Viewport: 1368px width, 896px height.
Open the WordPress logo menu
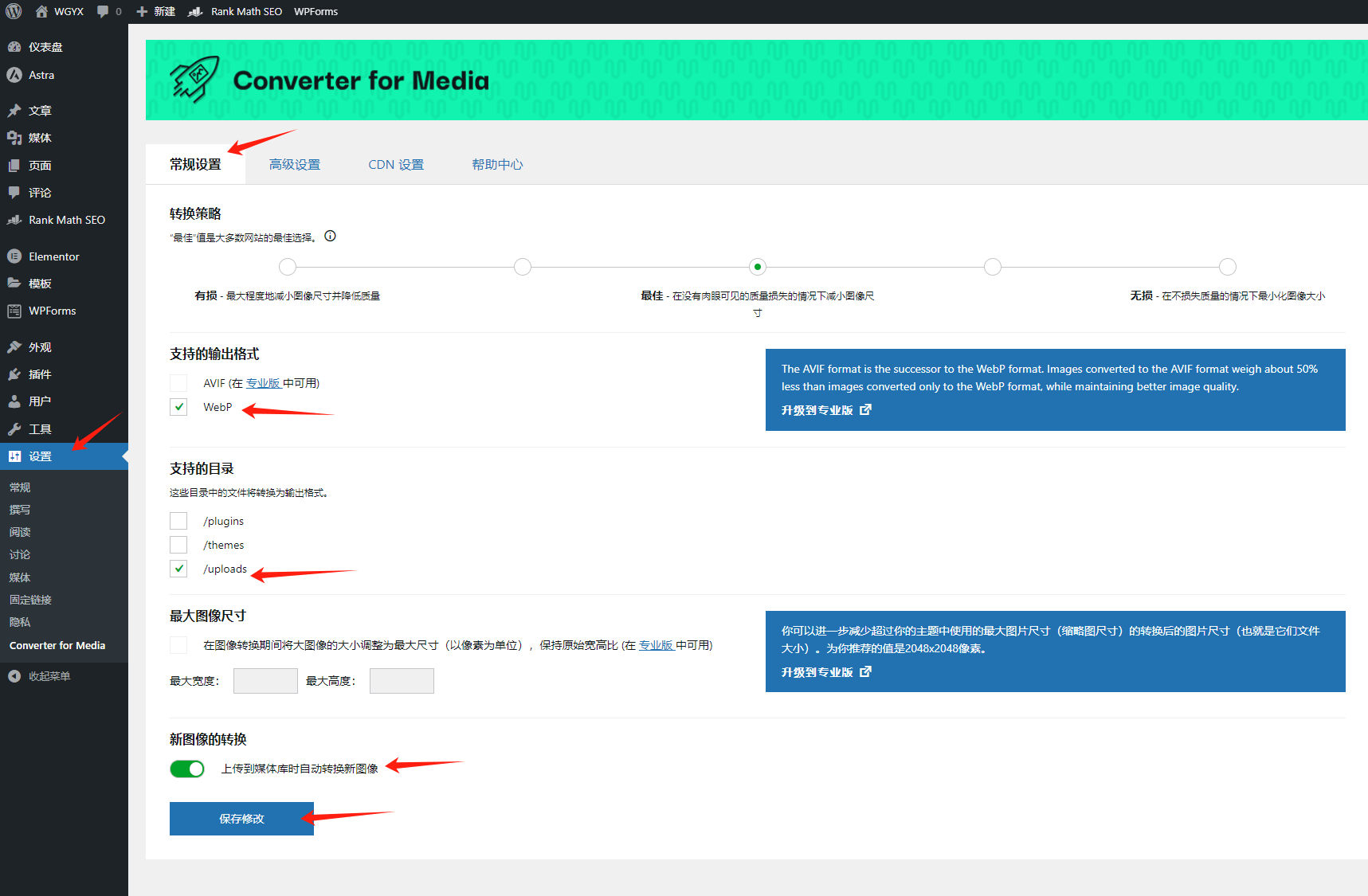tap(14, 11)
